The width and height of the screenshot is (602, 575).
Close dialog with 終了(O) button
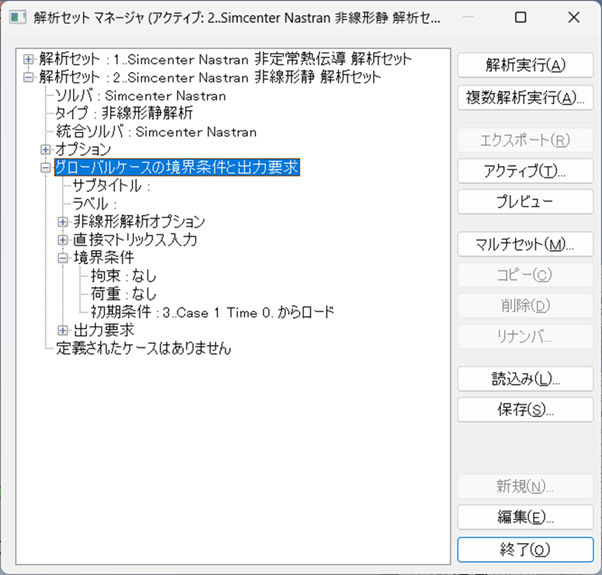525,550
